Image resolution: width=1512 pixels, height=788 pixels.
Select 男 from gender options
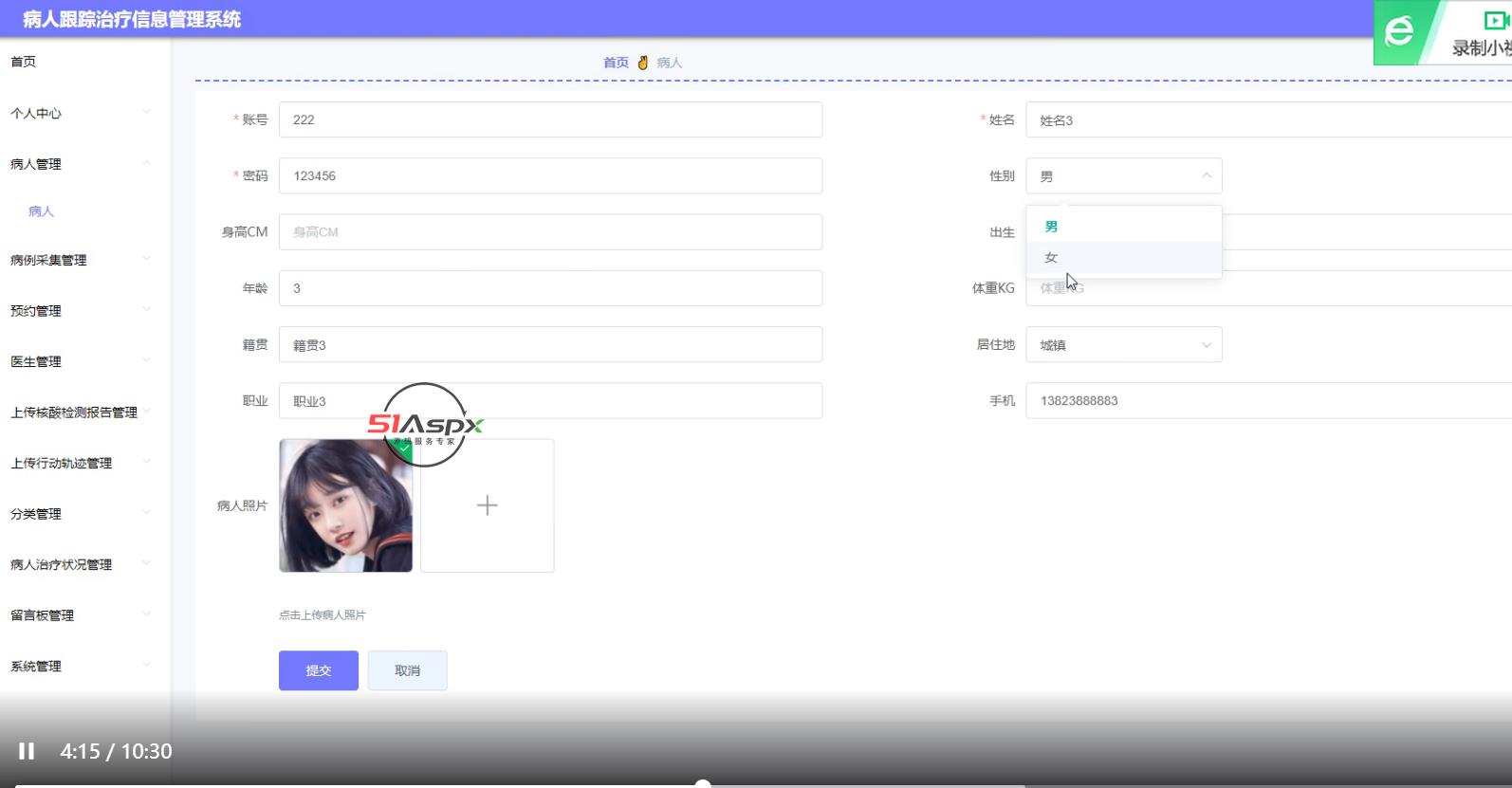1124,226
